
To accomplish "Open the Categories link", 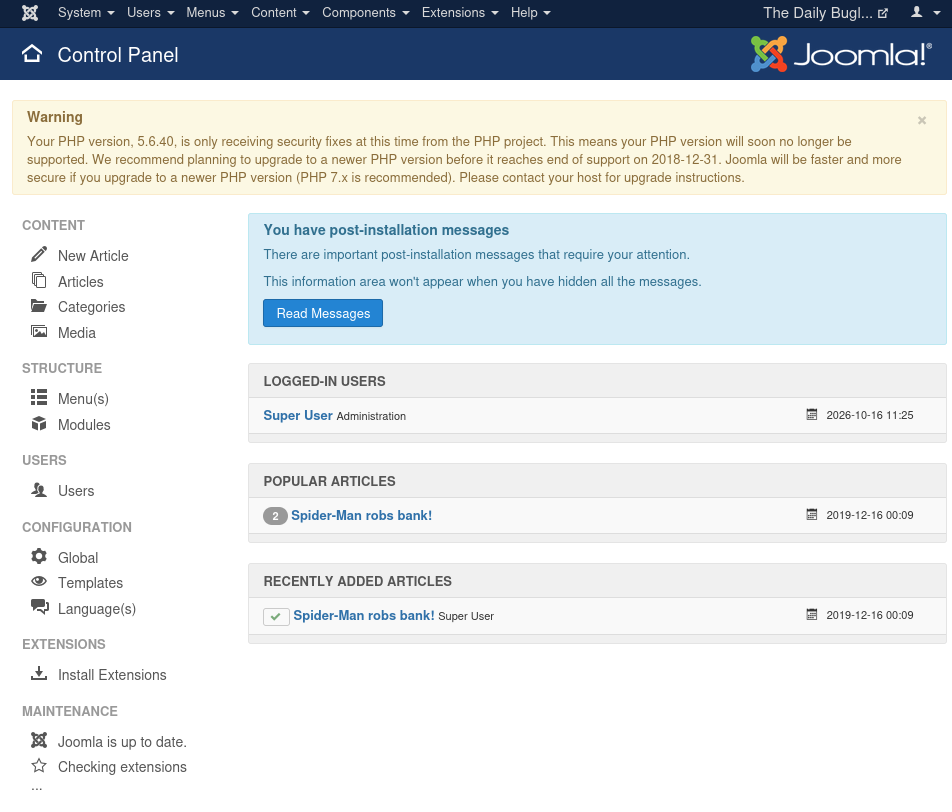I will click(91, 307).
